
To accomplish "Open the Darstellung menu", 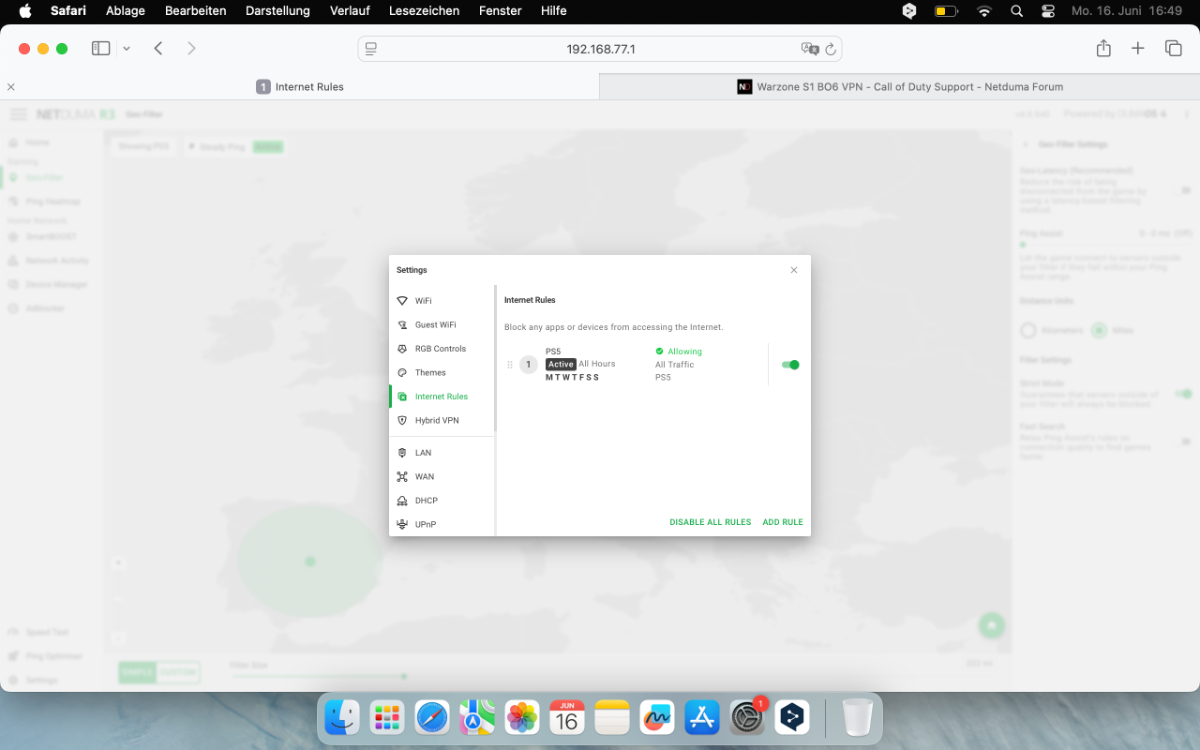I will click(275, 11).
